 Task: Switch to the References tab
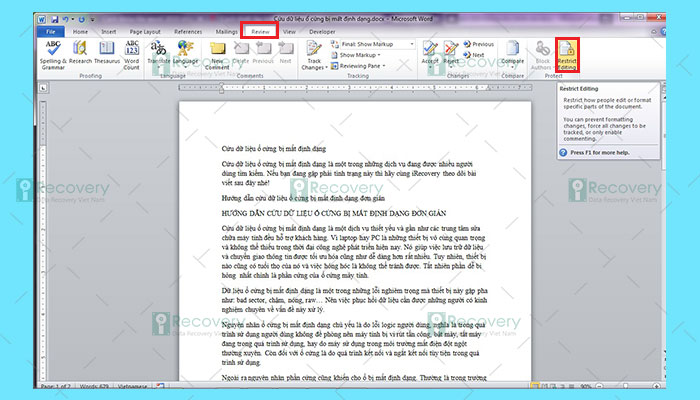coord(188,32)
